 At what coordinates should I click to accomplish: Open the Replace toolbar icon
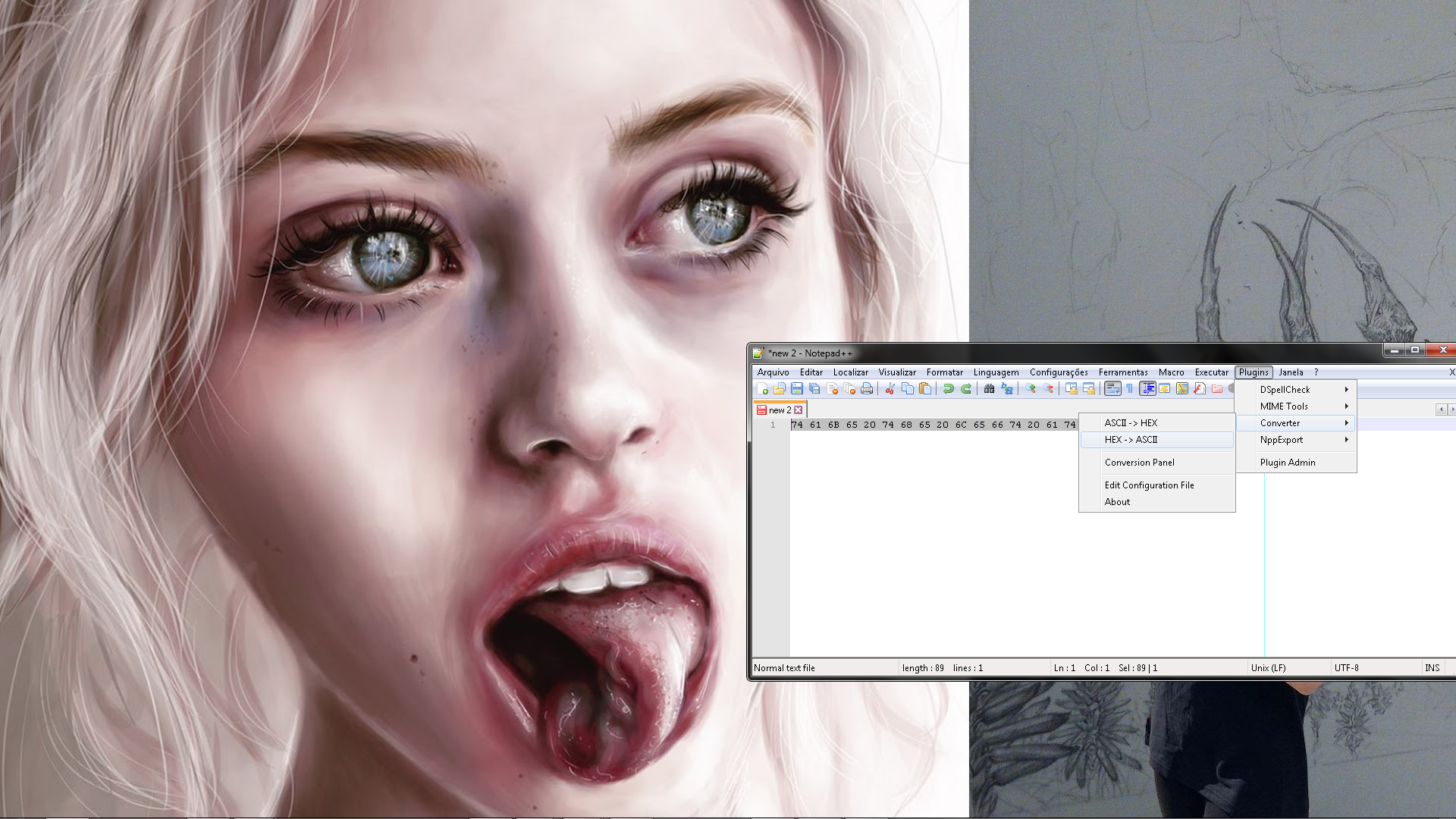pos(1007,388)
